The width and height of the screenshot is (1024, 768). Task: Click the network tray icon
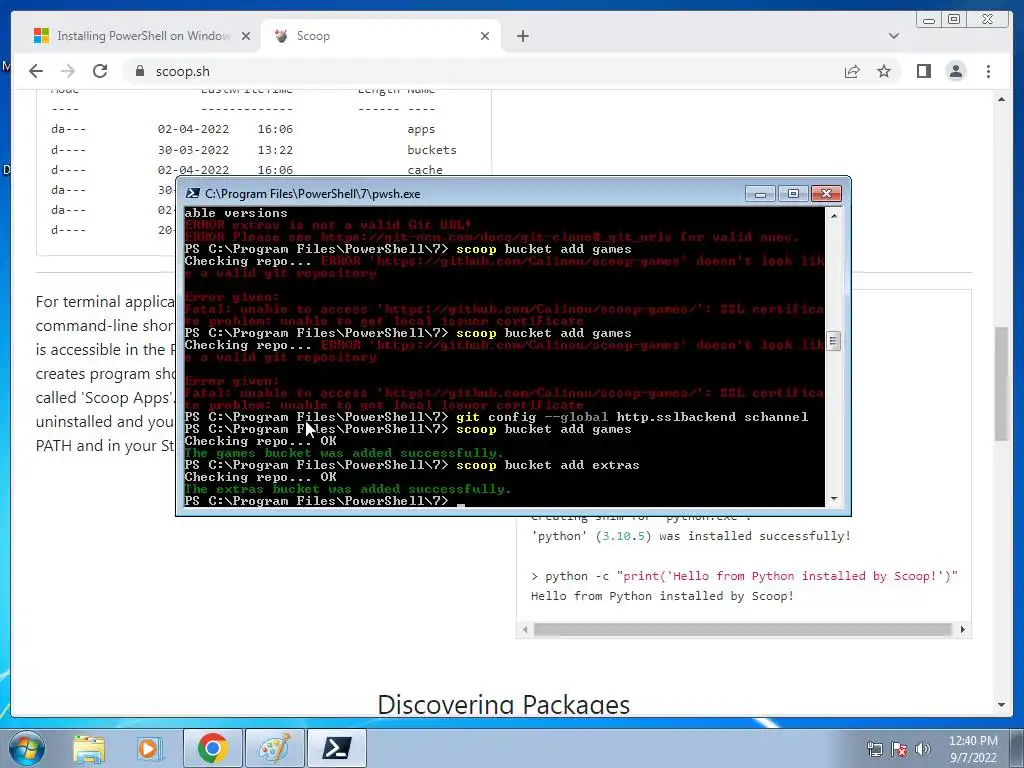click(875, 749)
